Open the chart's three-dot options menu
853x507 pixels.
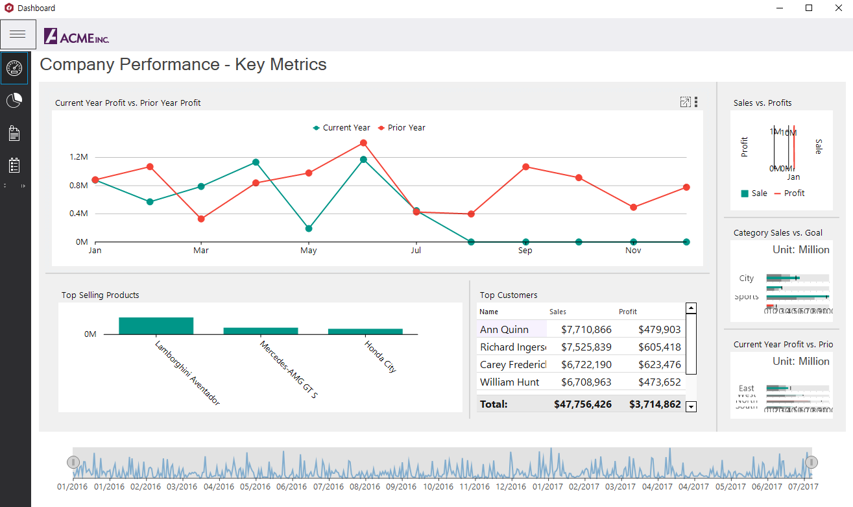click(696, 102)
